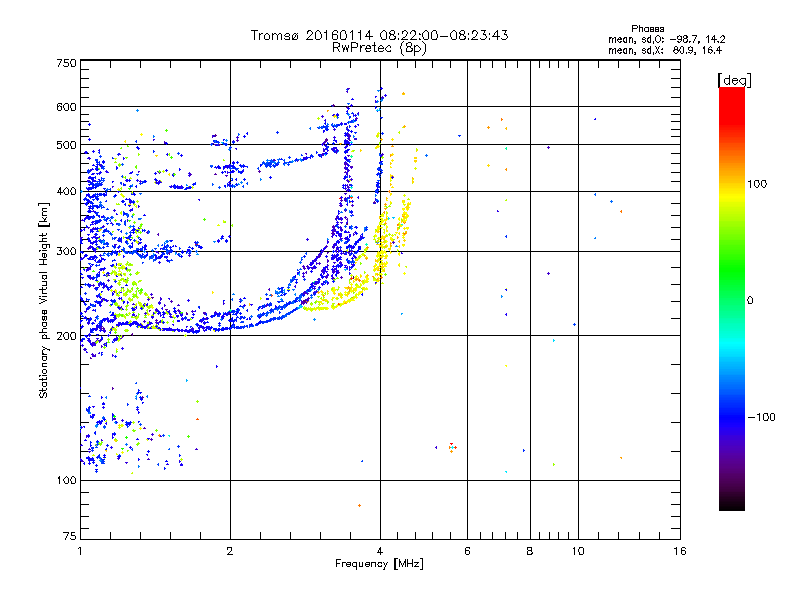Click the y-axis tick label "75"
The width and height of the screenshot is (800, 600).
[70, 536]
